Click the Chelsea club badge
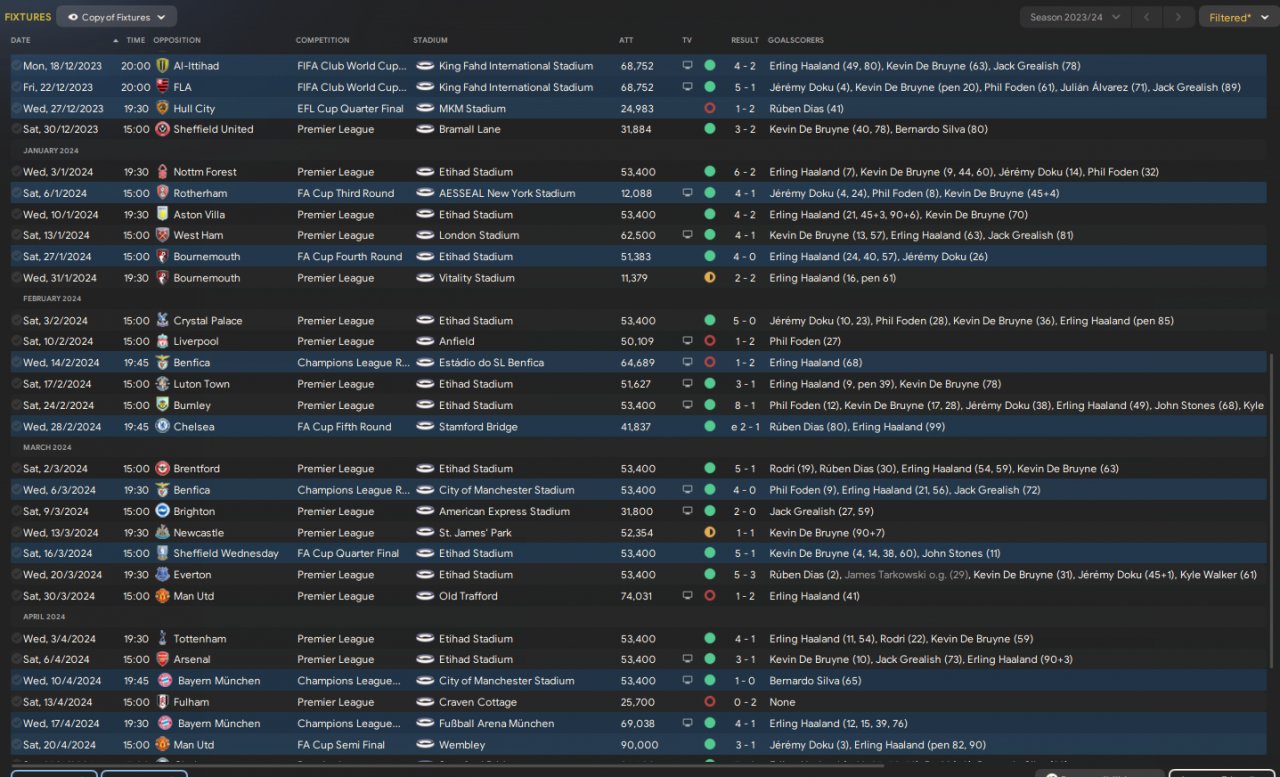The height and width of the screenshot is (777, 1280). pos(162,426)
